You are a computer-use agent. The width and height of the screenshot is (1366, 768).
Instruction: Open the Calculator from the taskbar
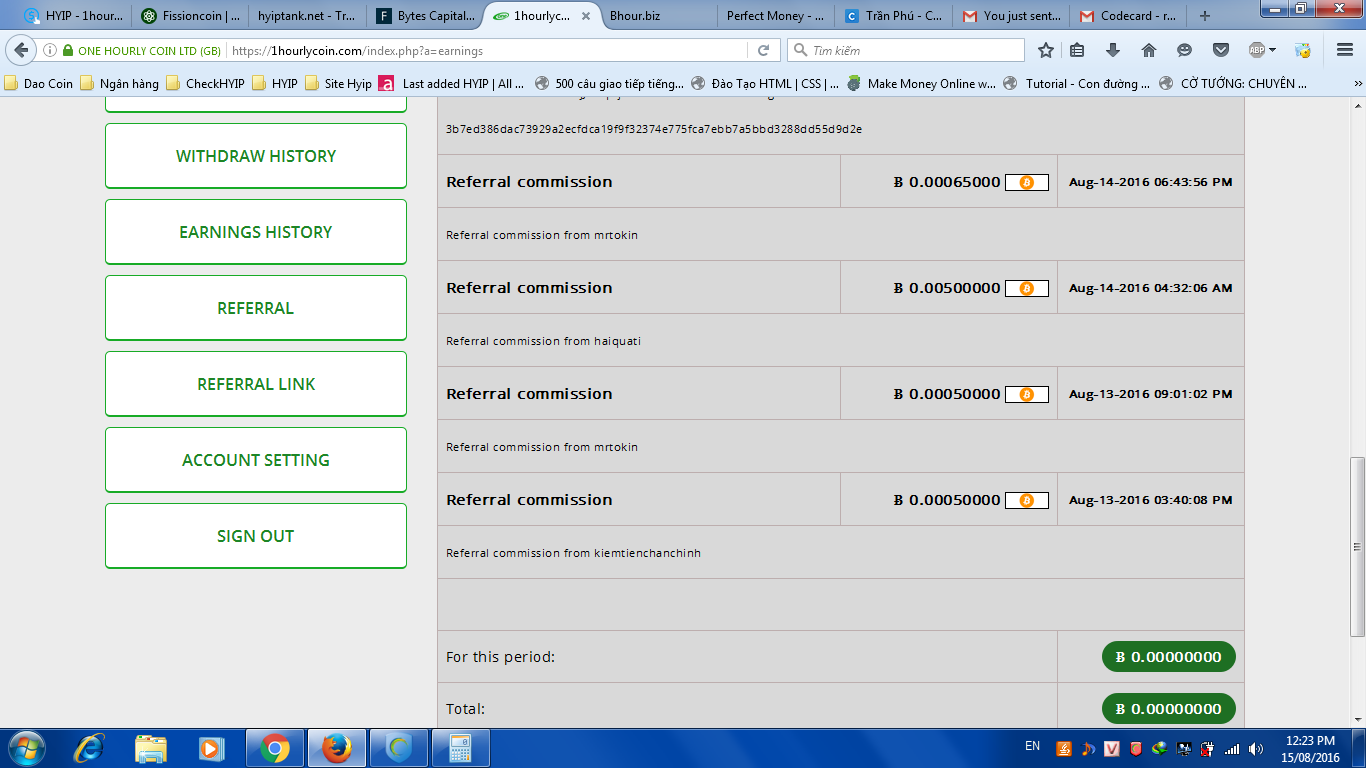click(461, 748)
